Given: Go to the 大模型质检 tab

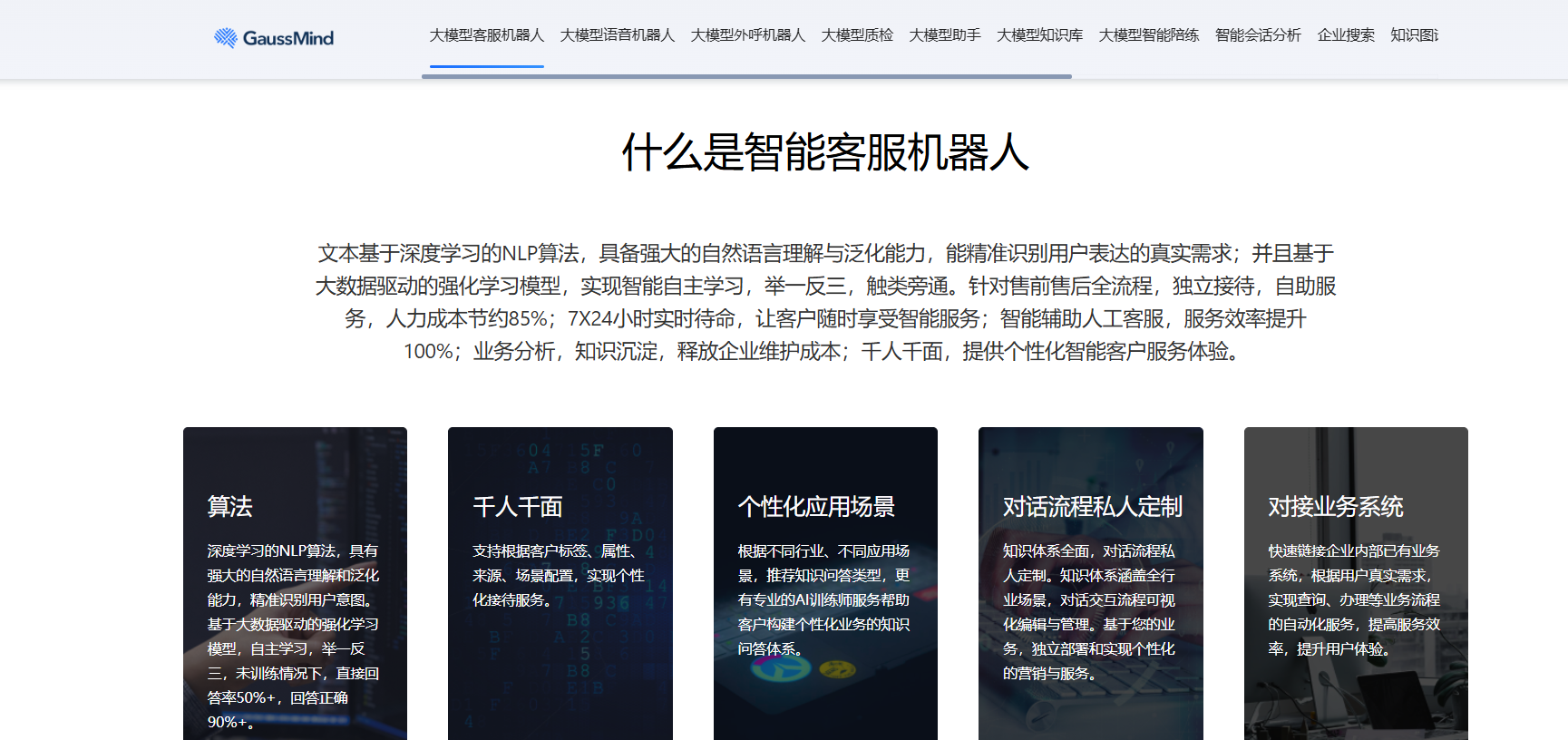Looking at the screenshot, I should click(x=857, y=35).
